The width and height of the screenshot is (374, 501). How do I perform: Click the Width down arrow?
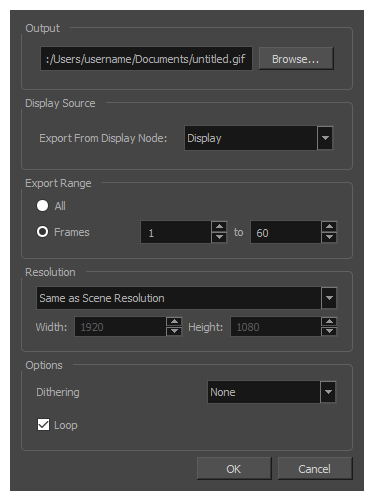click(x=174, y=331)
